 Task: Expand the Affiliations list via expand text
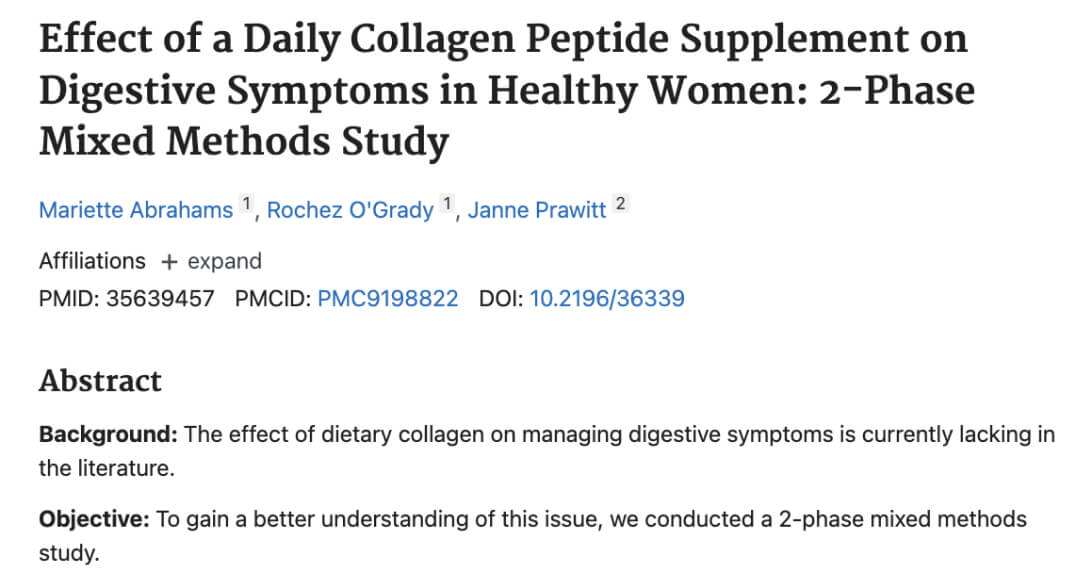pos(224,262)
